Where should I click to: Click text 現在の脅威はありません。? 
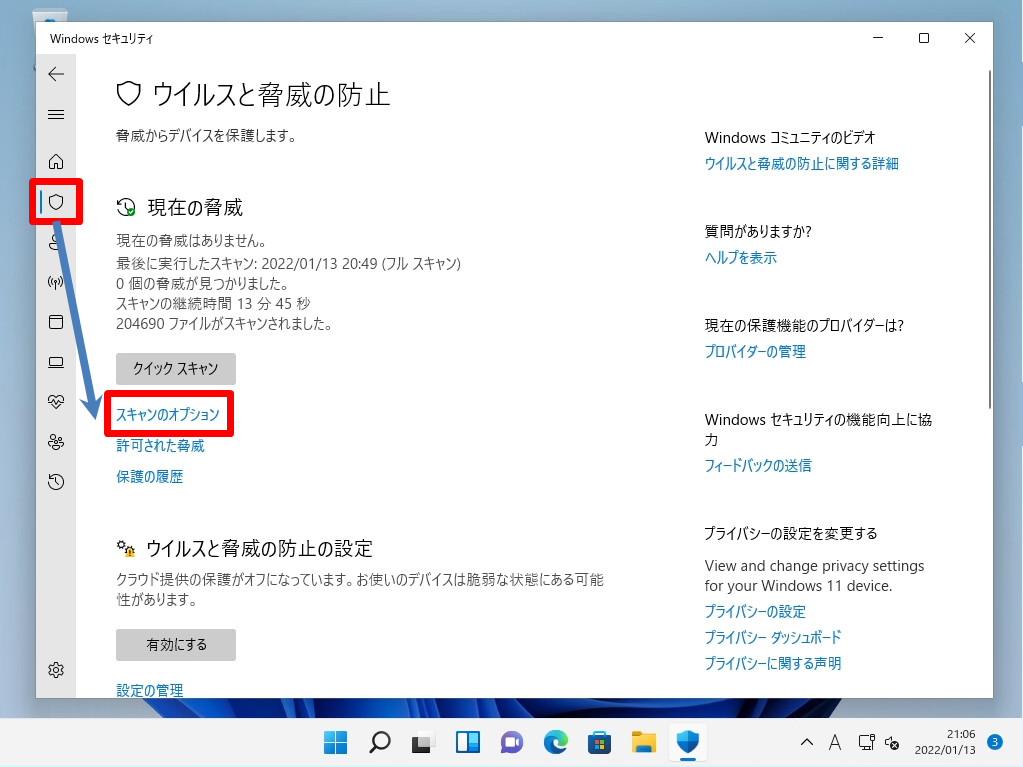191,241
